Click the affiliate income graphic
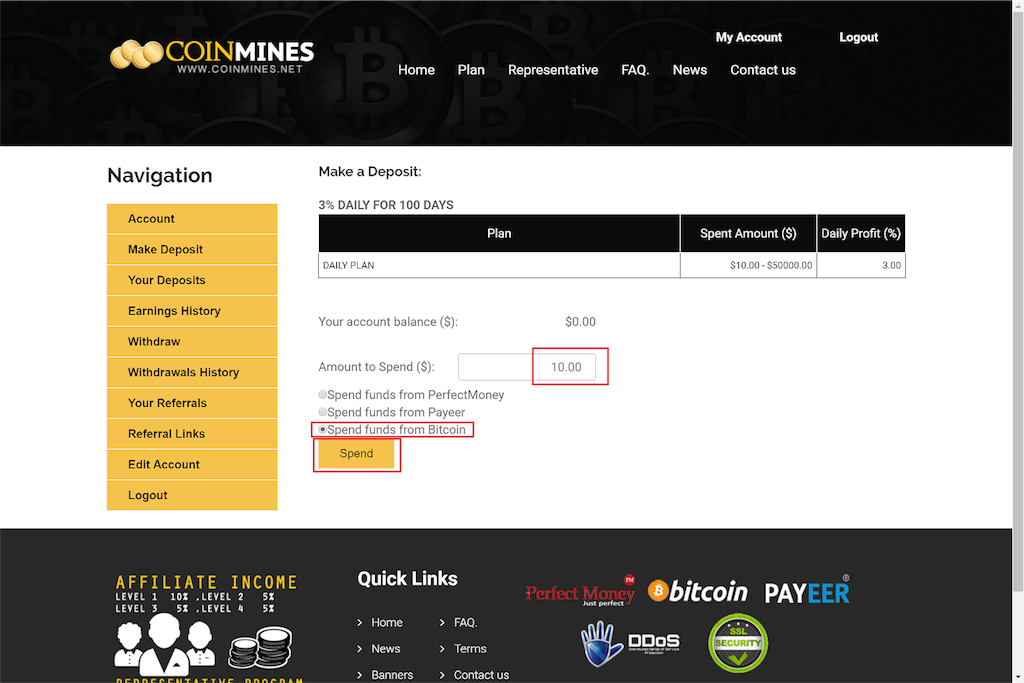The height and width of the screenshot is (683, 1024). [206, 627]
